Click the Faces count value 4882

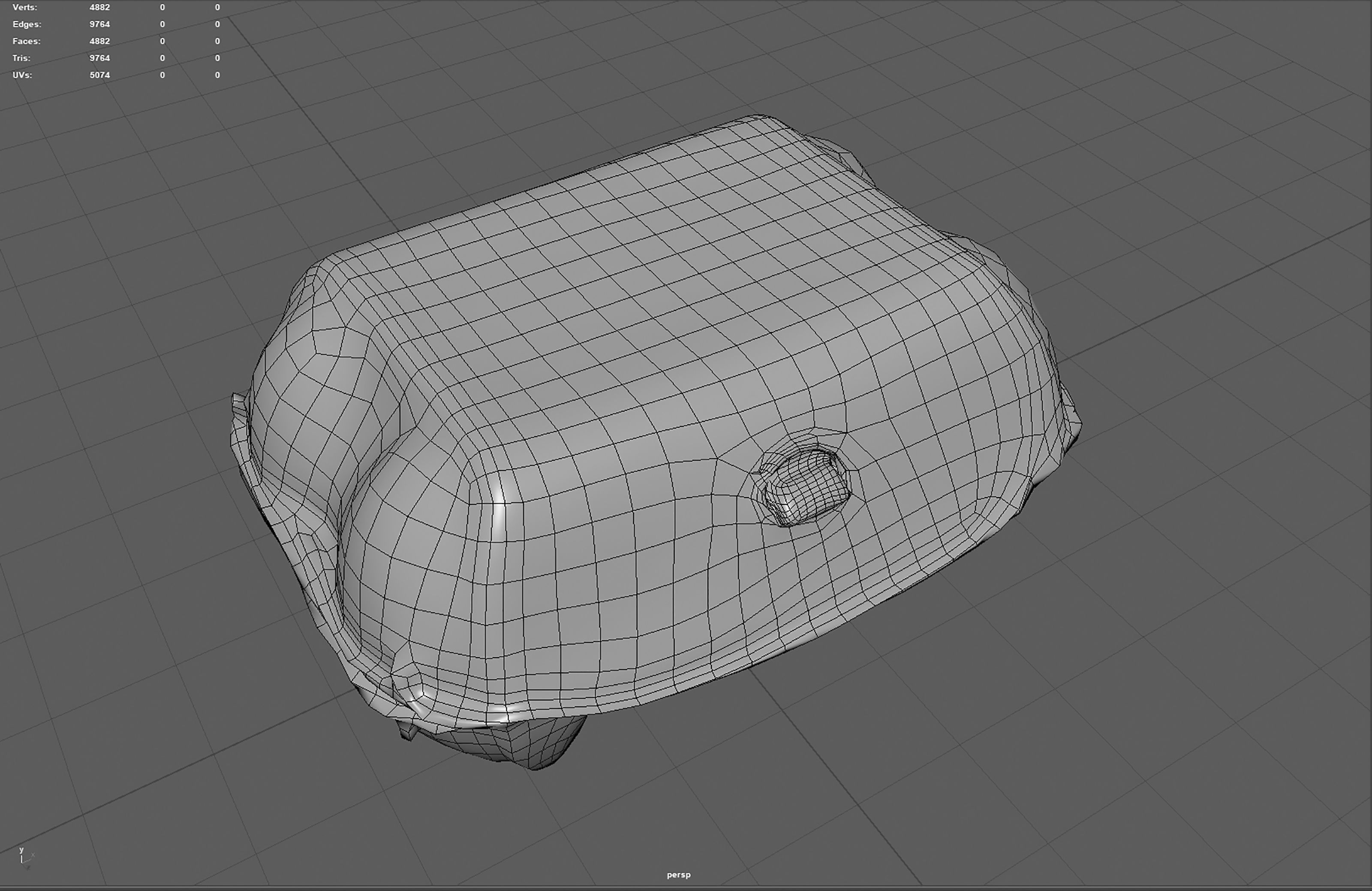(x=99, y=41)
